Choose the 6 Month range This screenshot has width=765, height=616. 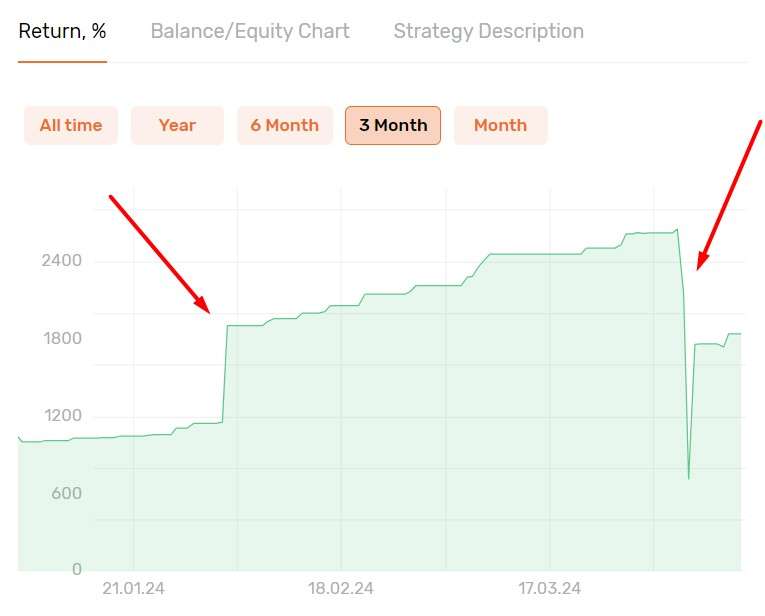coord(285,125)
